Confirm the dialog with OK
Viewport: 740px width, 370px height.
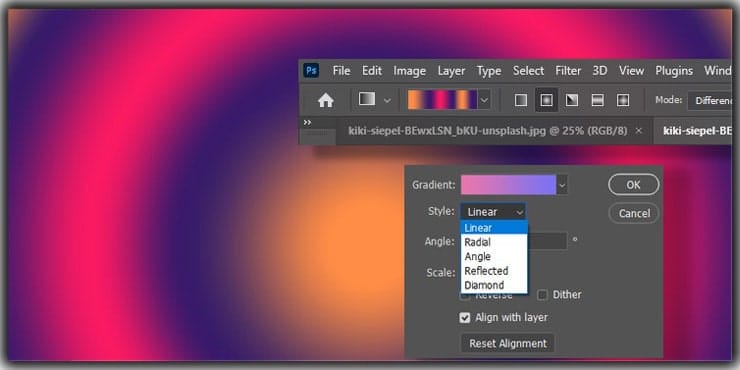pos(633,185)
